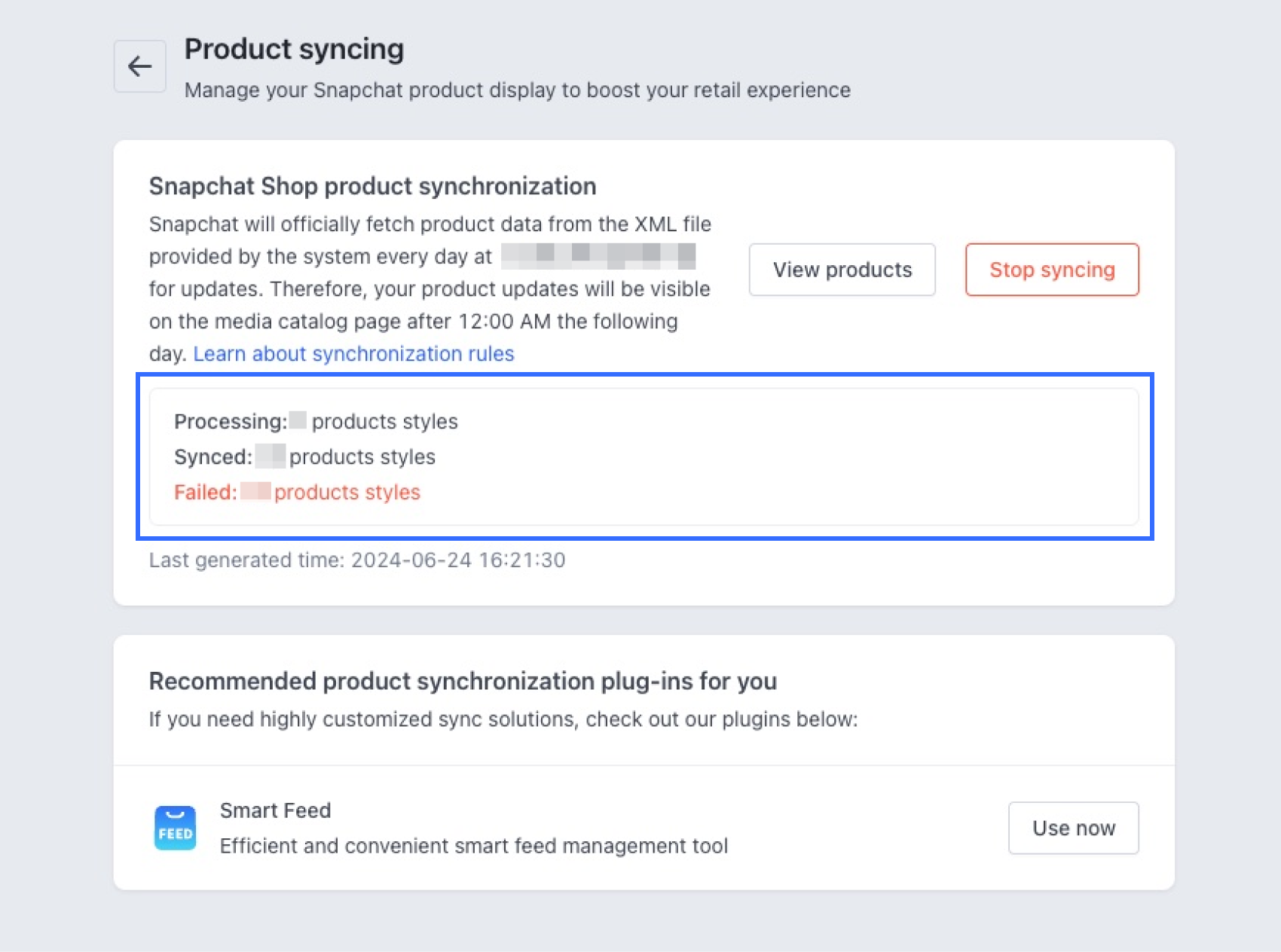Click the Failed products styles text

pos(347,493)
